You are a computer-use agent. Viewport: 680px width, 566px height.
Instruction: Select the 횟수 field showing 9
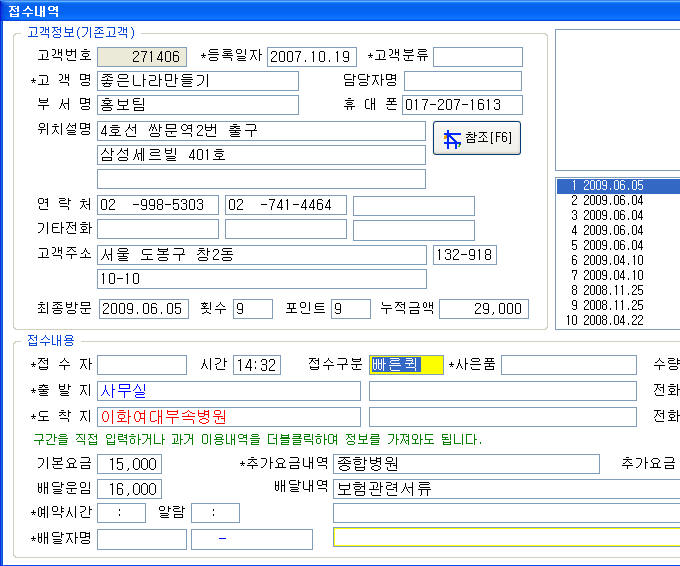[253, 309]
